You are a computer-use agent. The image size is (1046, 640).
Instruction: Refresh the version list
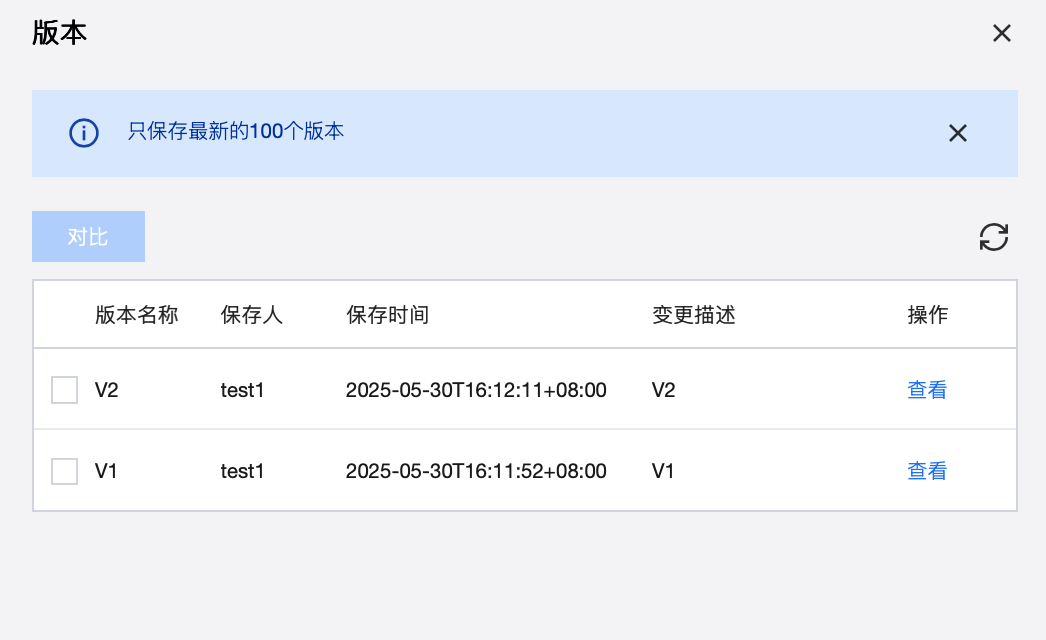[993, 237]
